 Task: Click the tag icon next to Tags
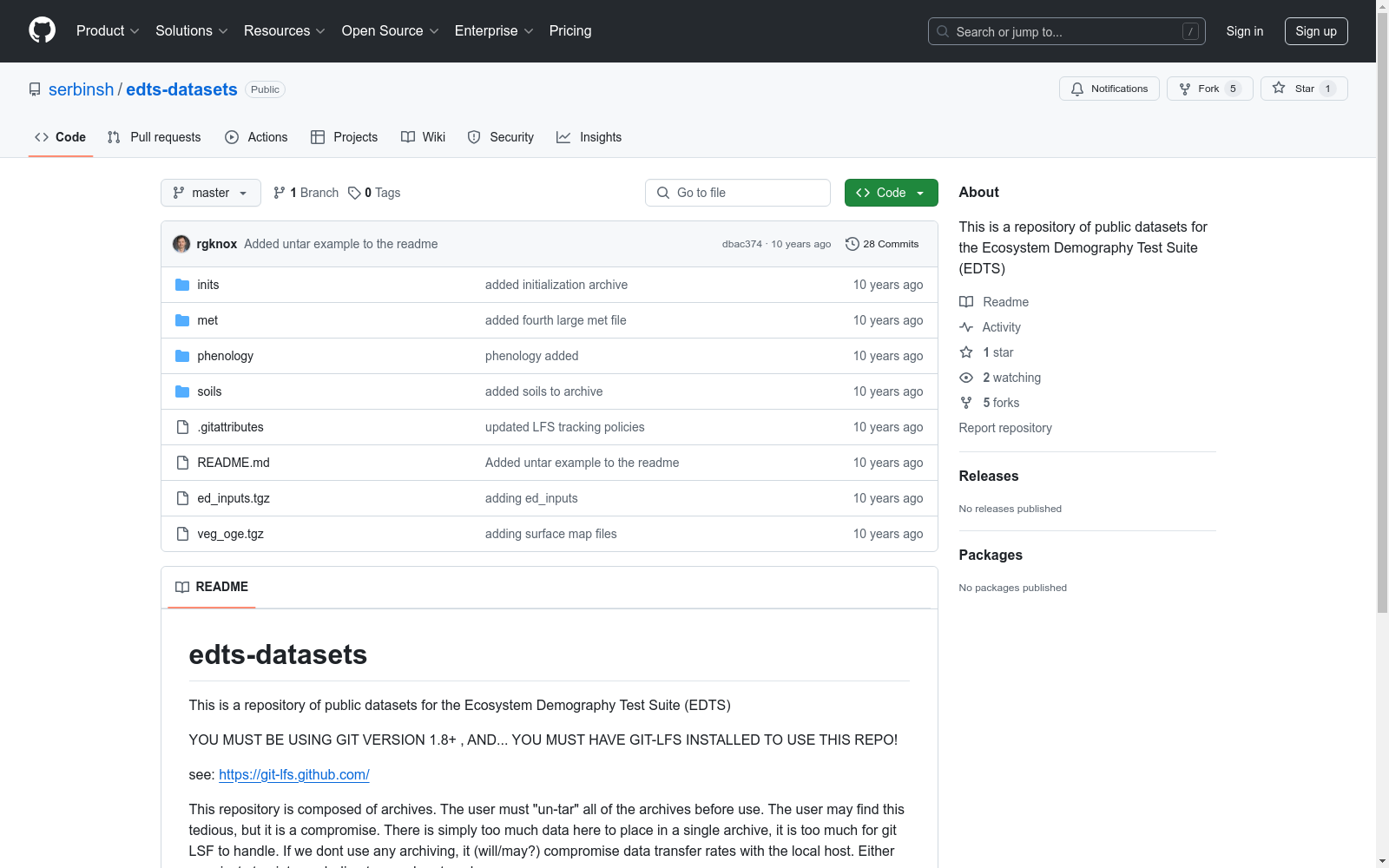click(354, 193)
